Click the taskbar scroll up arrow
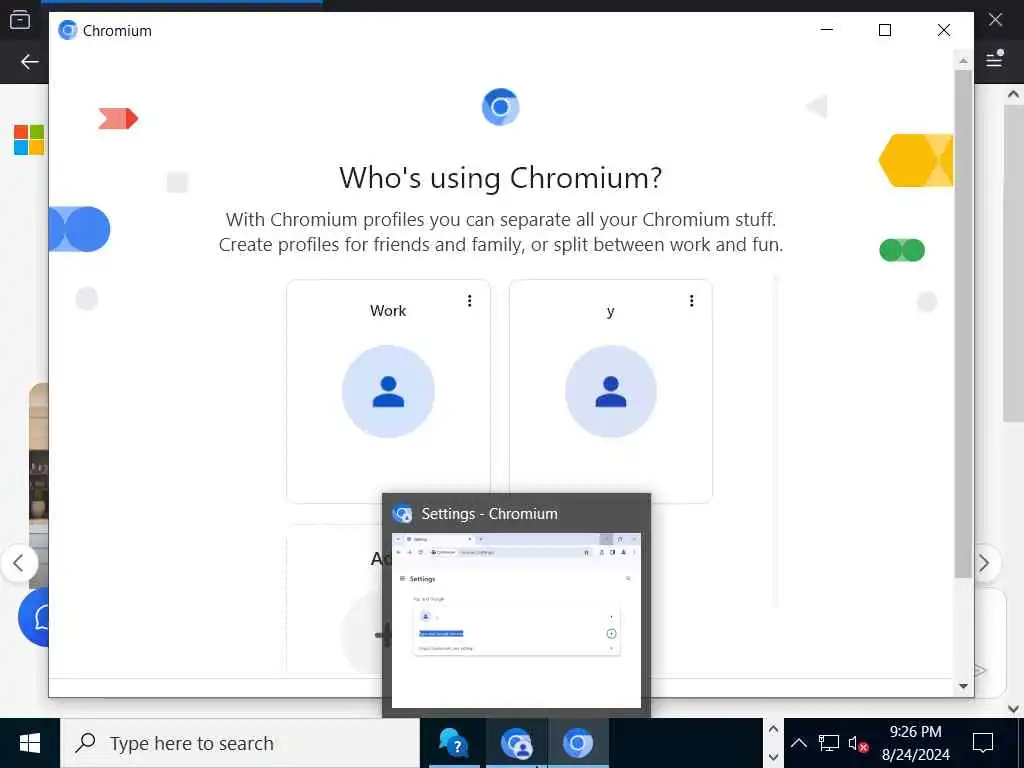The width and height of the screenshot is (1024, 768). (x=773, y=729)
